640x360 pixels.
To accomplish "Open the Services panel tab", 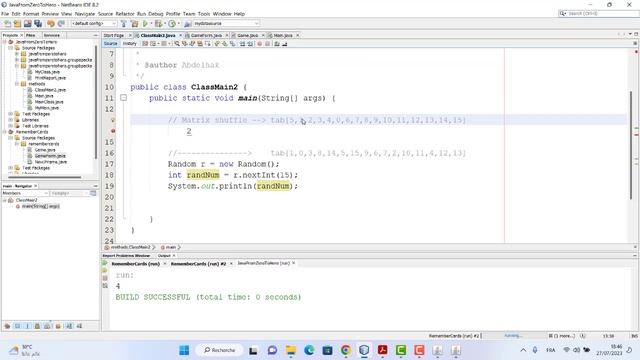I will [52, 36].
